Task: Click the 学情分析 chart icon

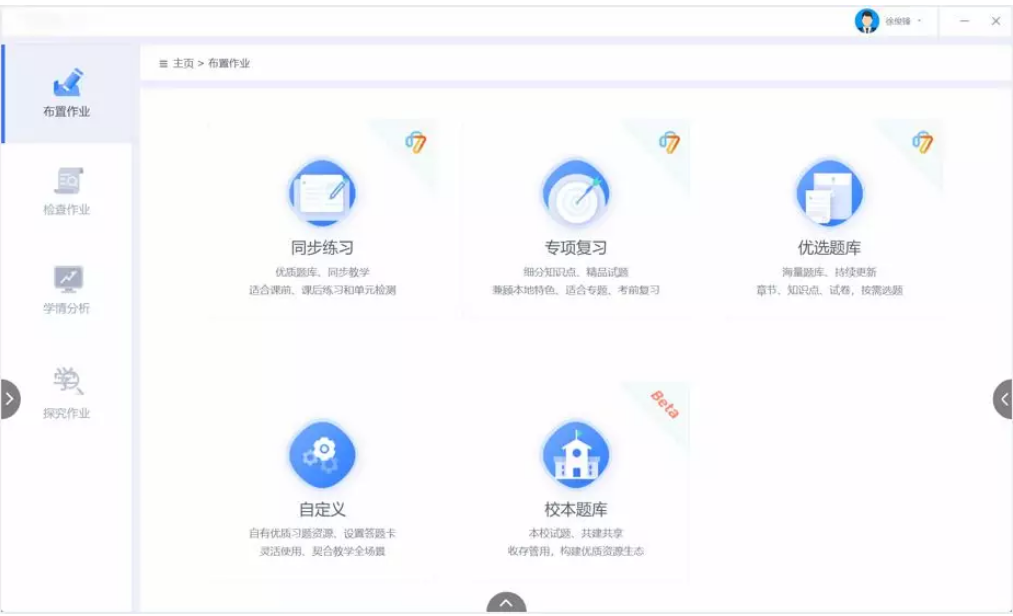Action: [67, 279]
